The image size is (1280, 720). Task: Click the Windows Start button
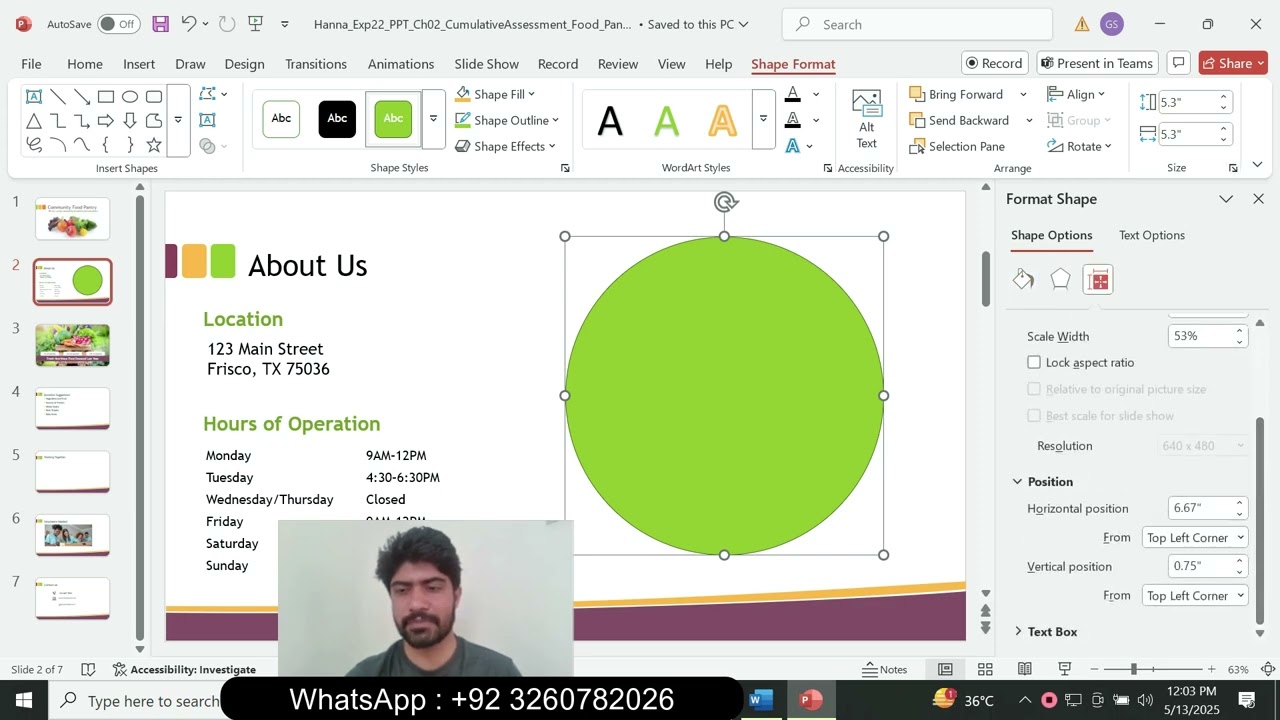pos(24,700)
